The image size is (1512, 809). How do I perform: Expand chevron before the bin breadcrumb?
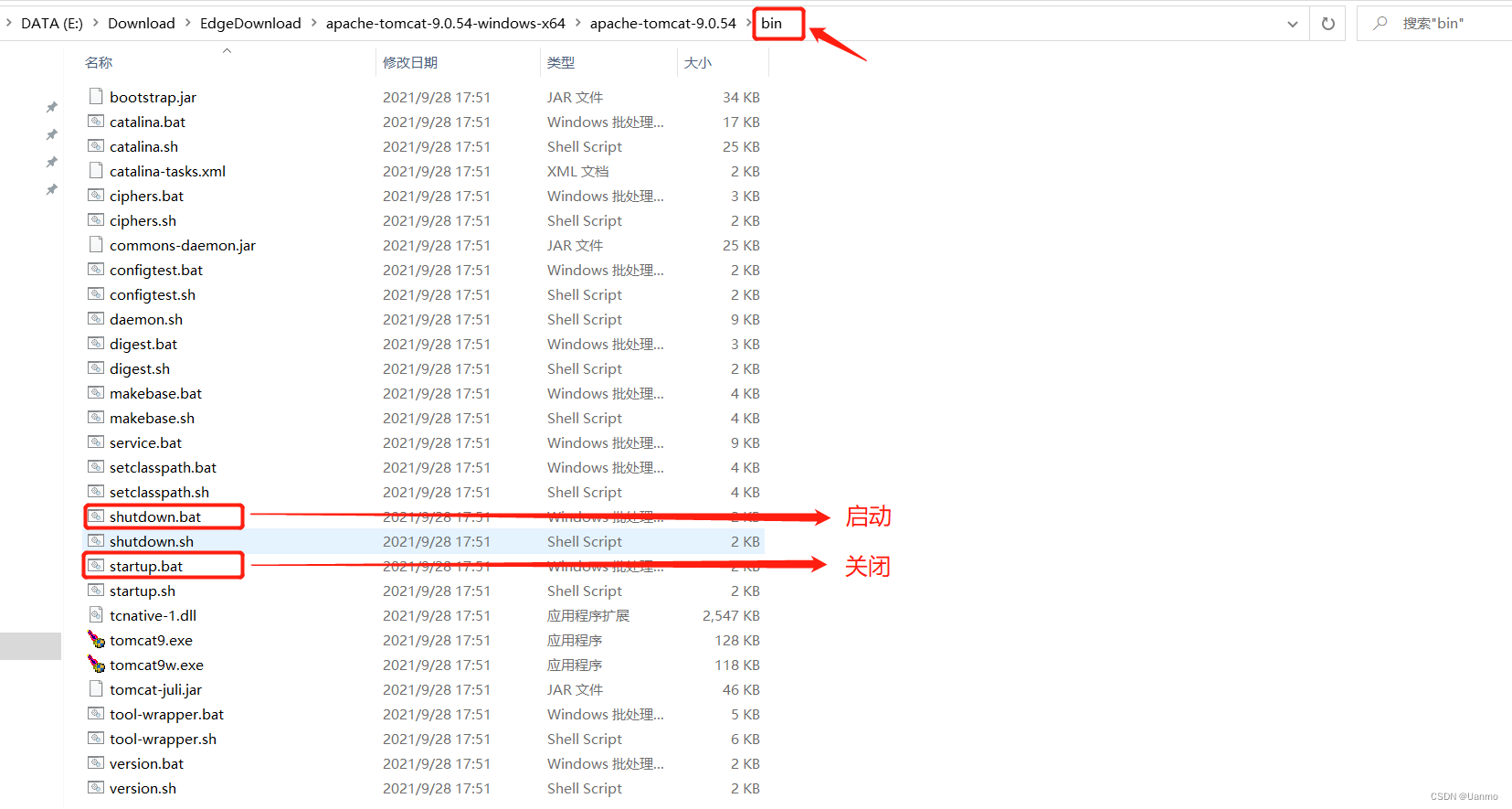tap(748, 23)
